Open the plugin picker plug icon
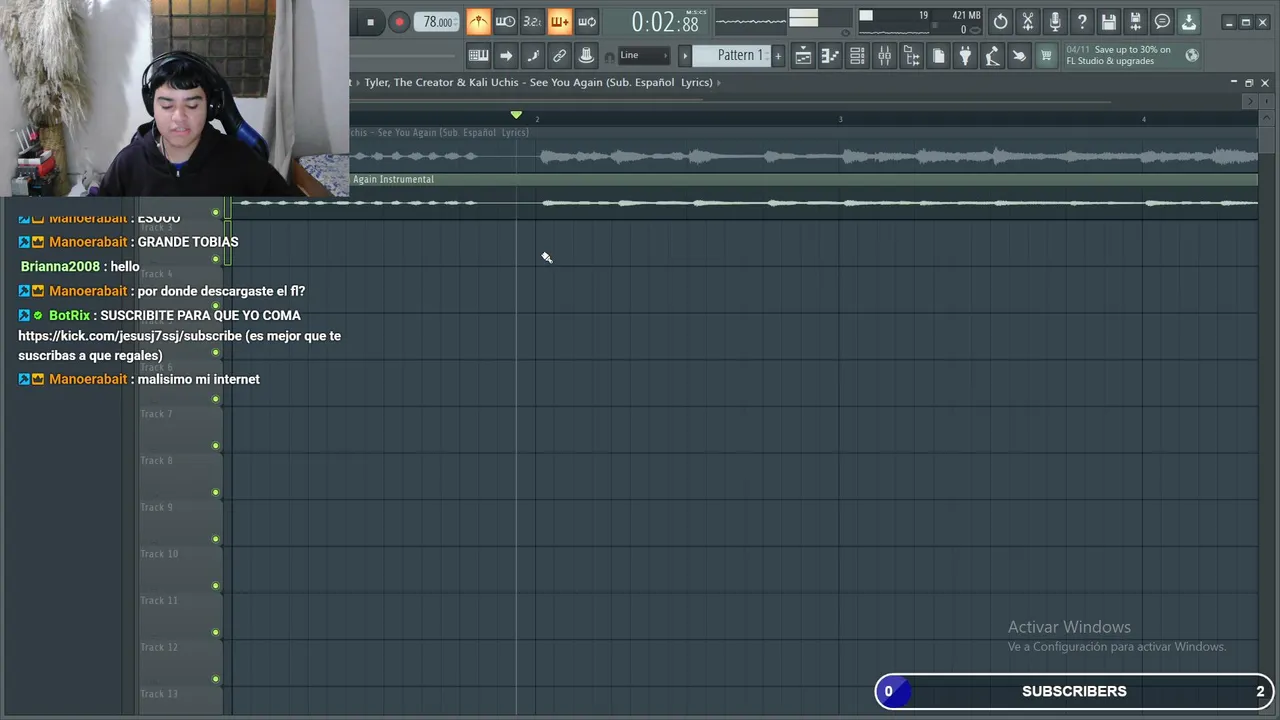 965,56
